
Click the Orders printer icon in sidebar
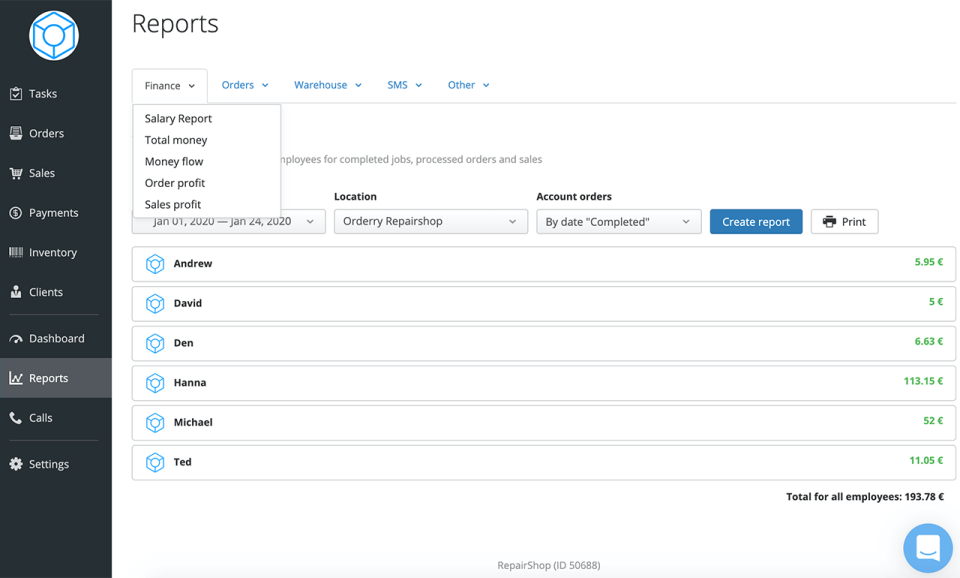pos(16,133)
